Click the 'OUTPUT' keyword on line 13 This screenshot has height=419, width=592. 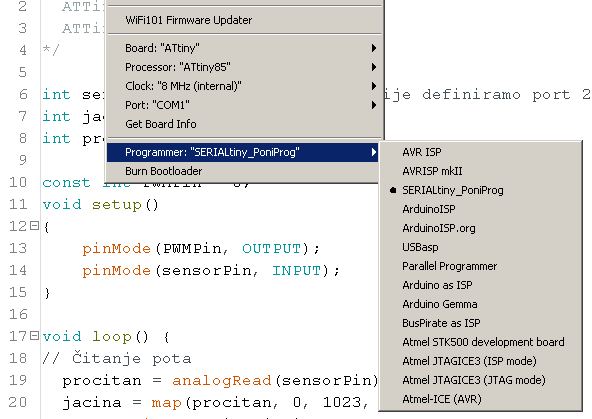(x=271, y=249)
